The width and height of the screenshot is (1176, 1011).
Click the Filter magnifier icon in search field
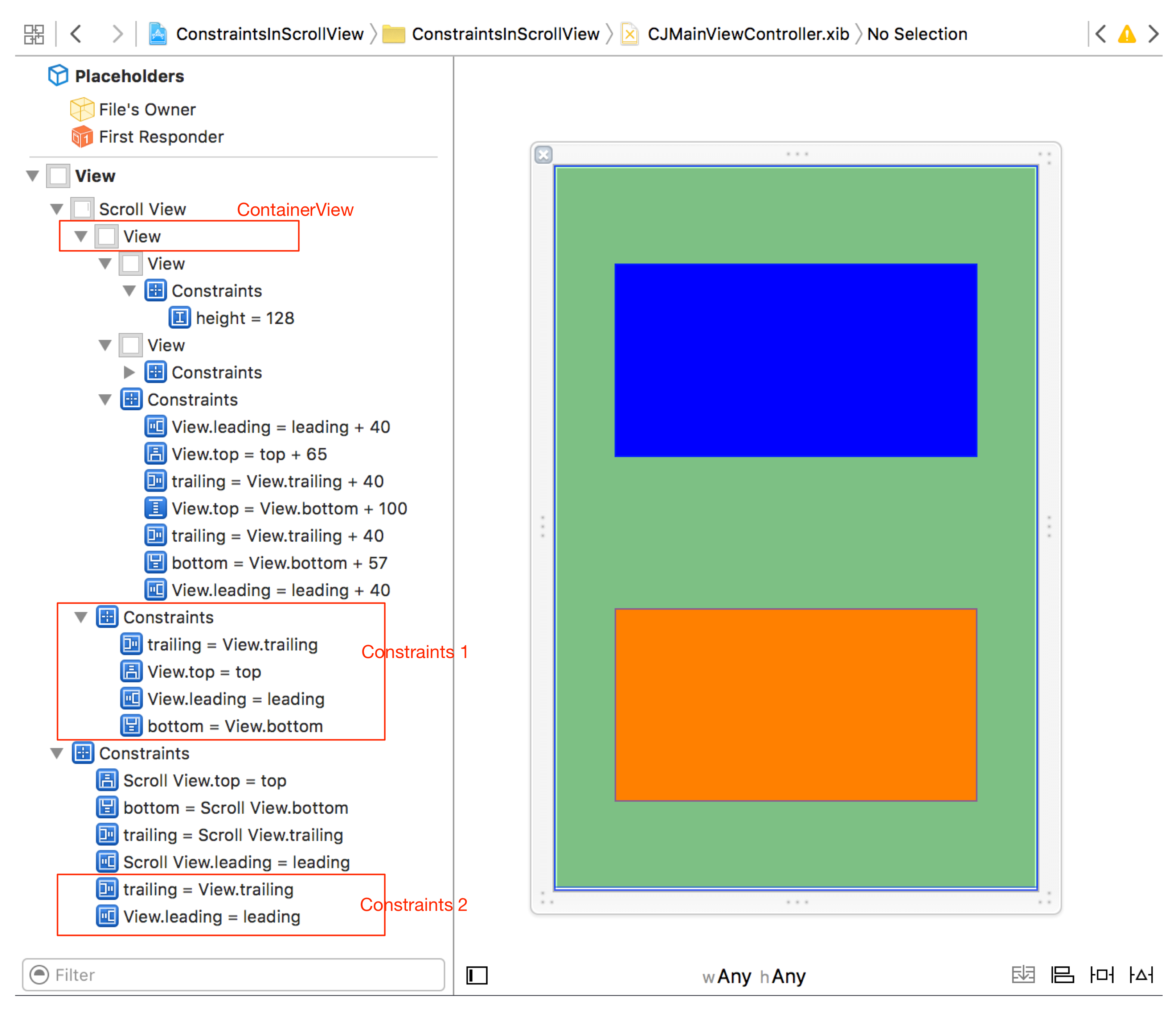tap(39, 975)
